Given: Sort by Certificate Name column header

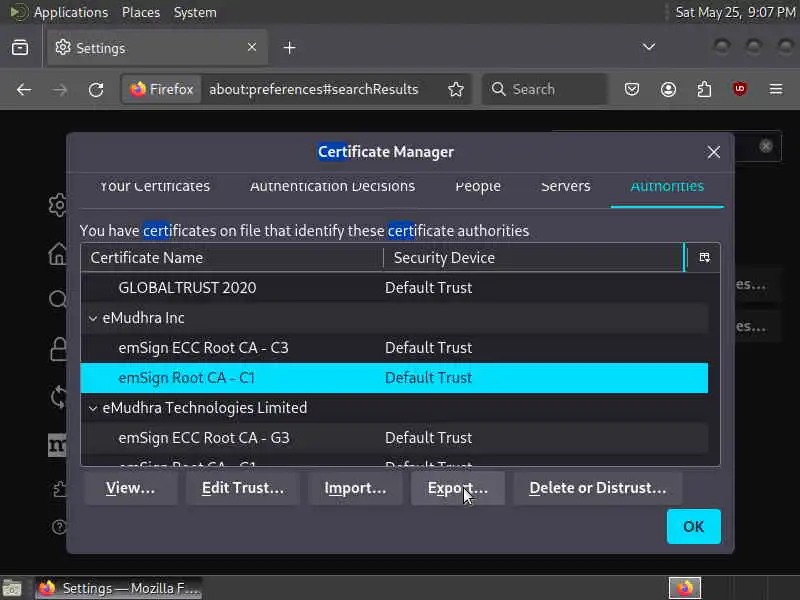Looking at the screenshot, I should click(x=232, y=258).
